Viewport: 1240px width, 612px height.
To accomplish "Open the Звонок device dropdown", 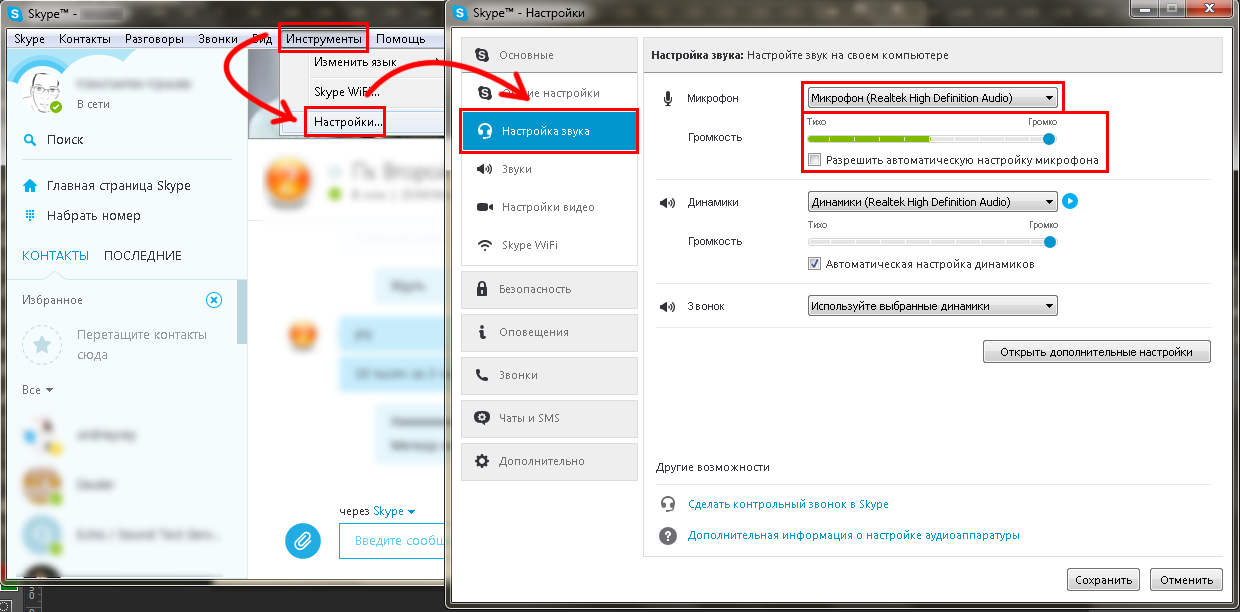I will click(x=932, y=306).
